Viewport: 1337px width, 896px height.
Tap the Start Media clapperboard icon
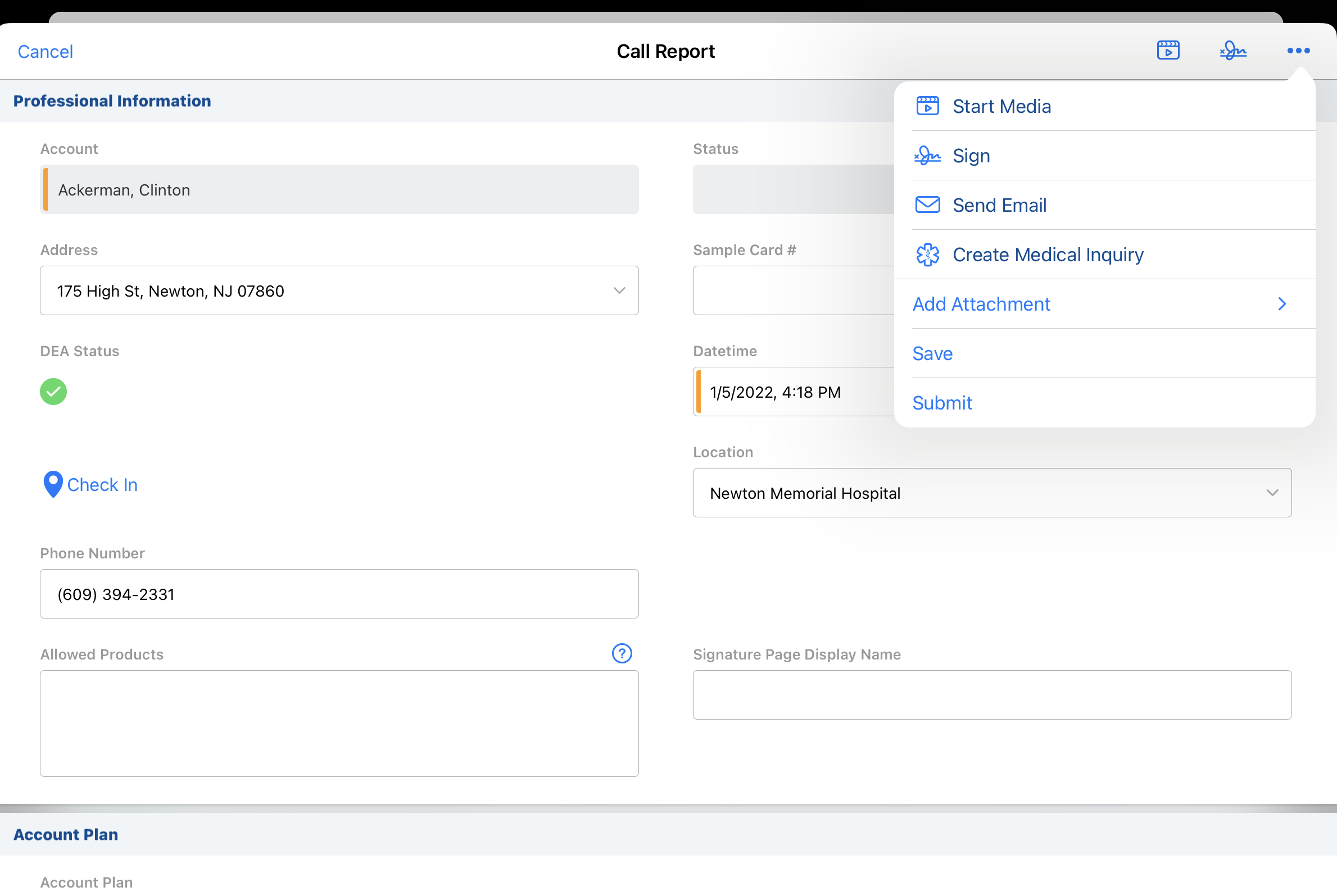click(x=927, y=106)
